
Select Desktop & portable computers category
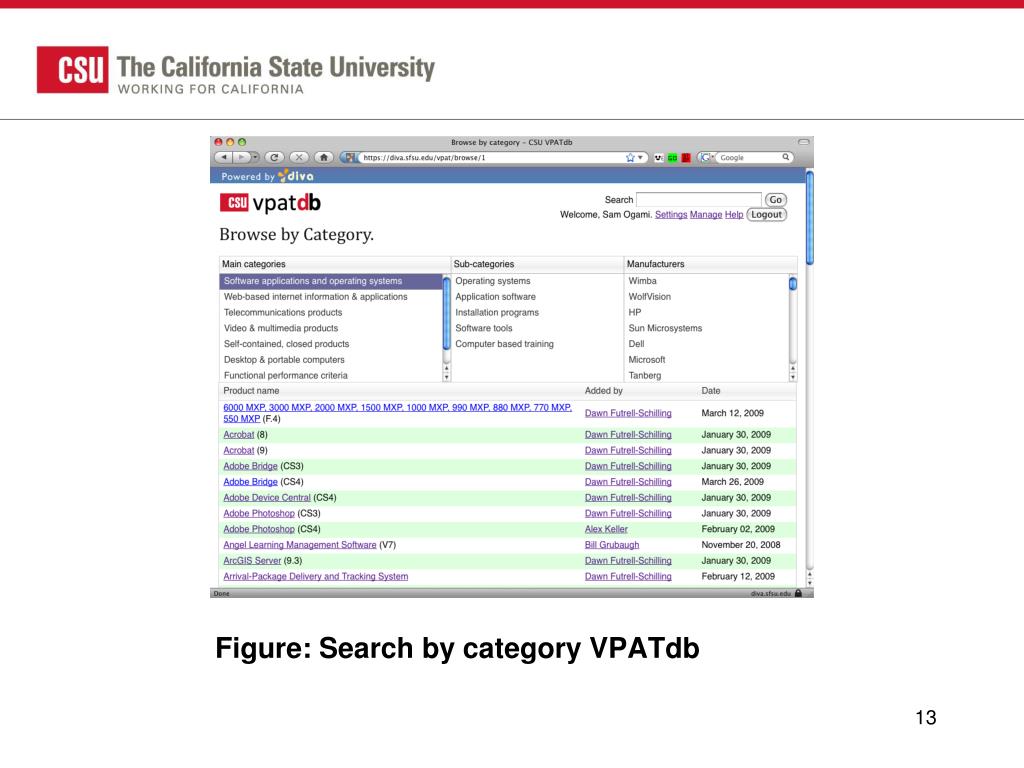(x=330, y=359)
